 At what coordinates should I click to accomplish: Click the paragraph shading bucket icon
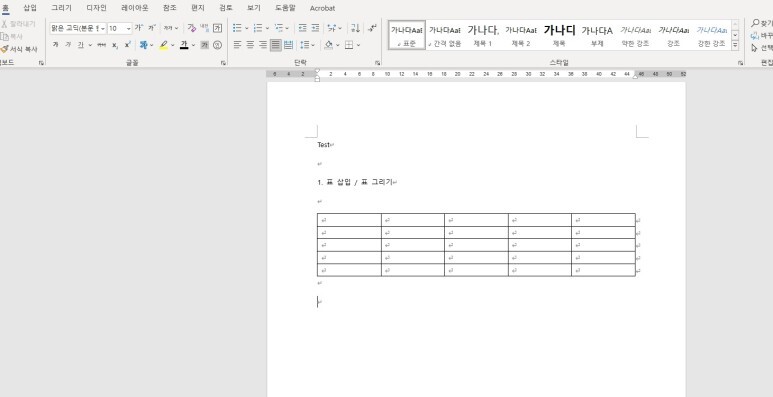329,45
